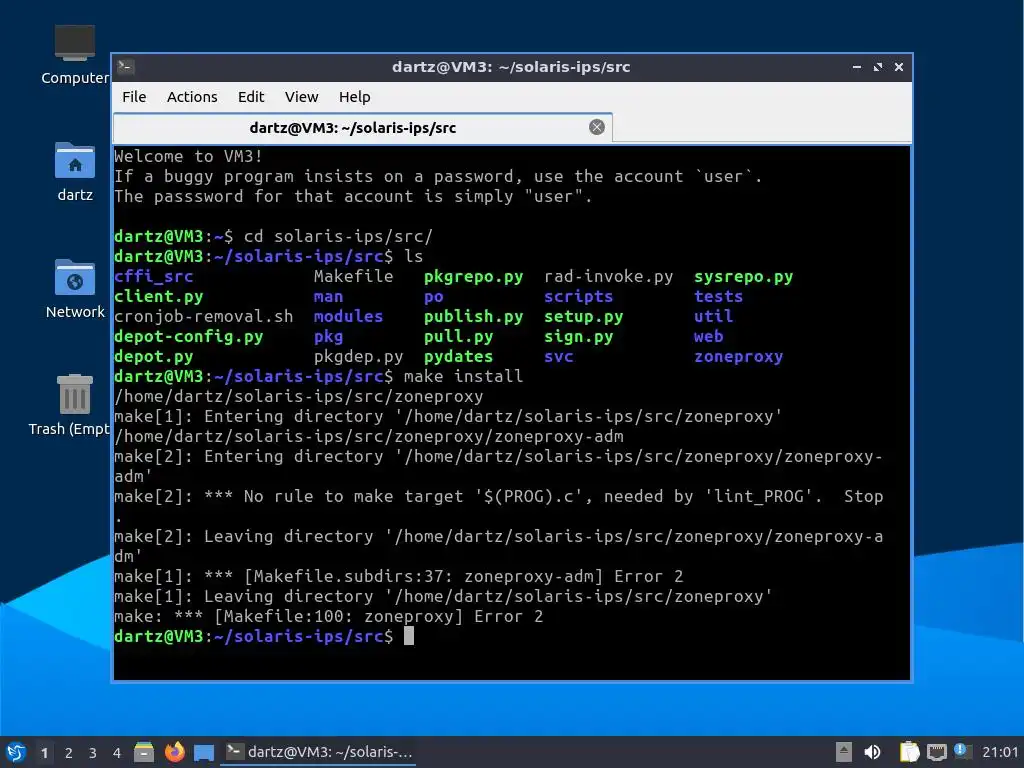Click the 'pydates' file name
The width and height of the screenshot is (1024, 768).
pos(458,357)
